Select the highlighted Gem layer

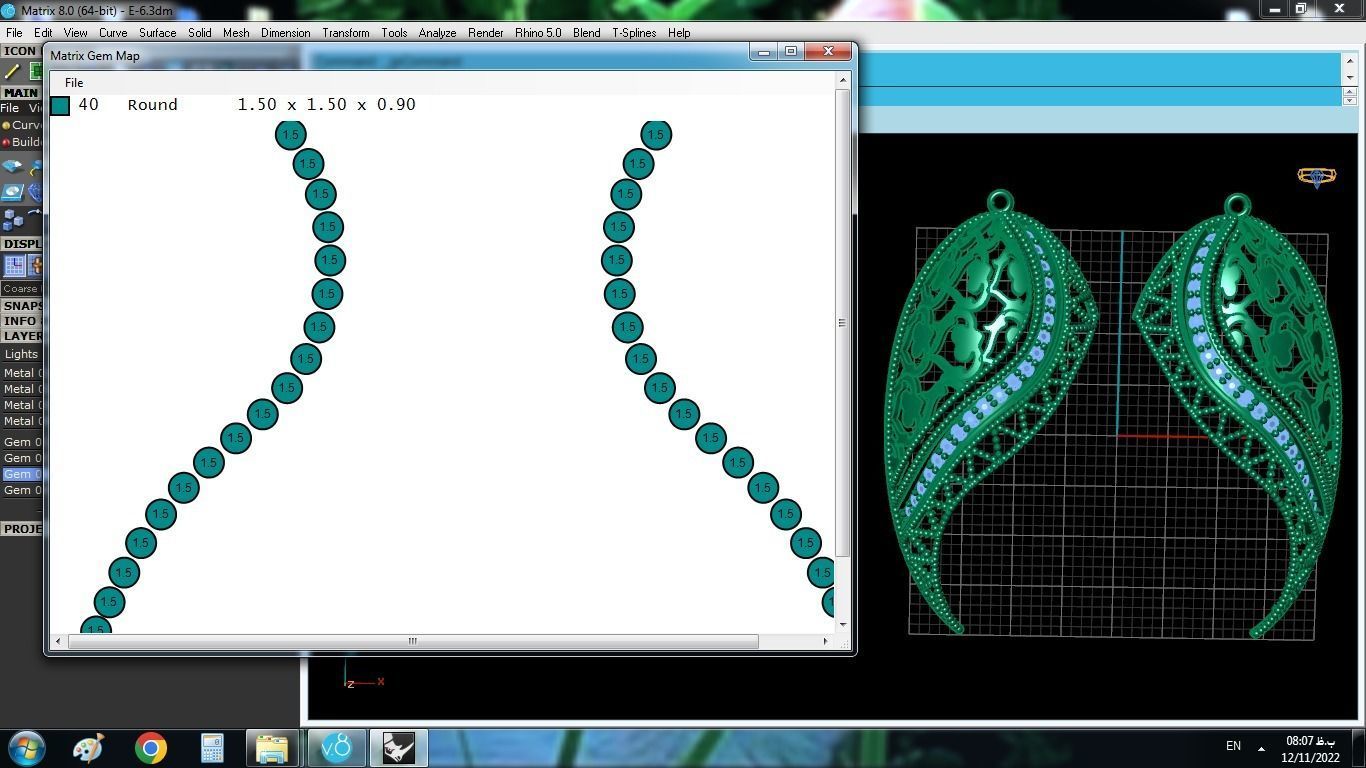(21, 474)
